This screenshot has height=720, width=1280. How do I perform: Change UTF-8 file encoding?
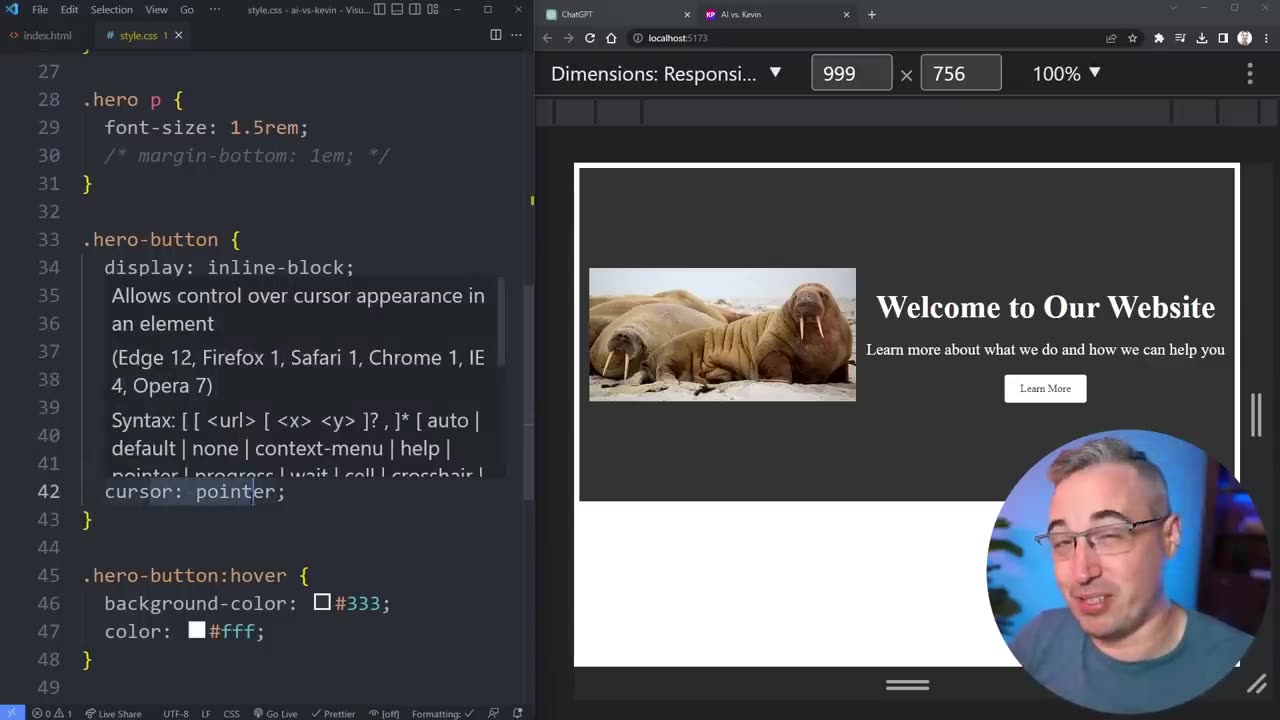175,713
